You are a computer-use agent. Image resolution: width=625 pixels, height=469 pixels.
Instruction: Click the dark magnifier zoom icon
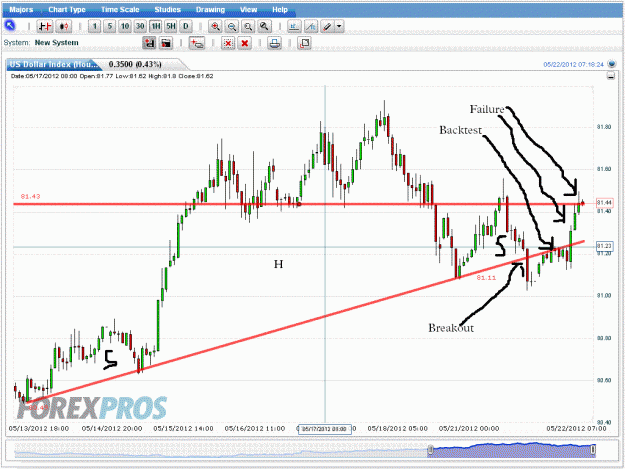[264, 27]
